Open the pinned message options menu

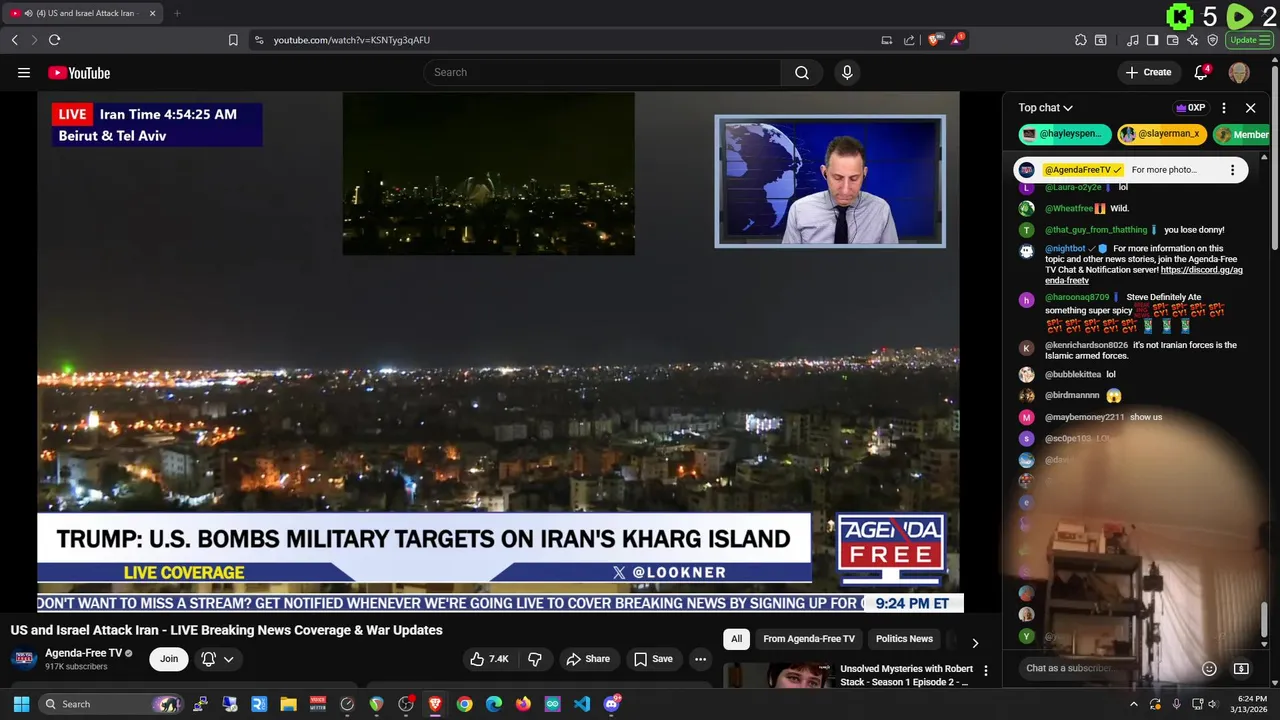point(1232,170)
